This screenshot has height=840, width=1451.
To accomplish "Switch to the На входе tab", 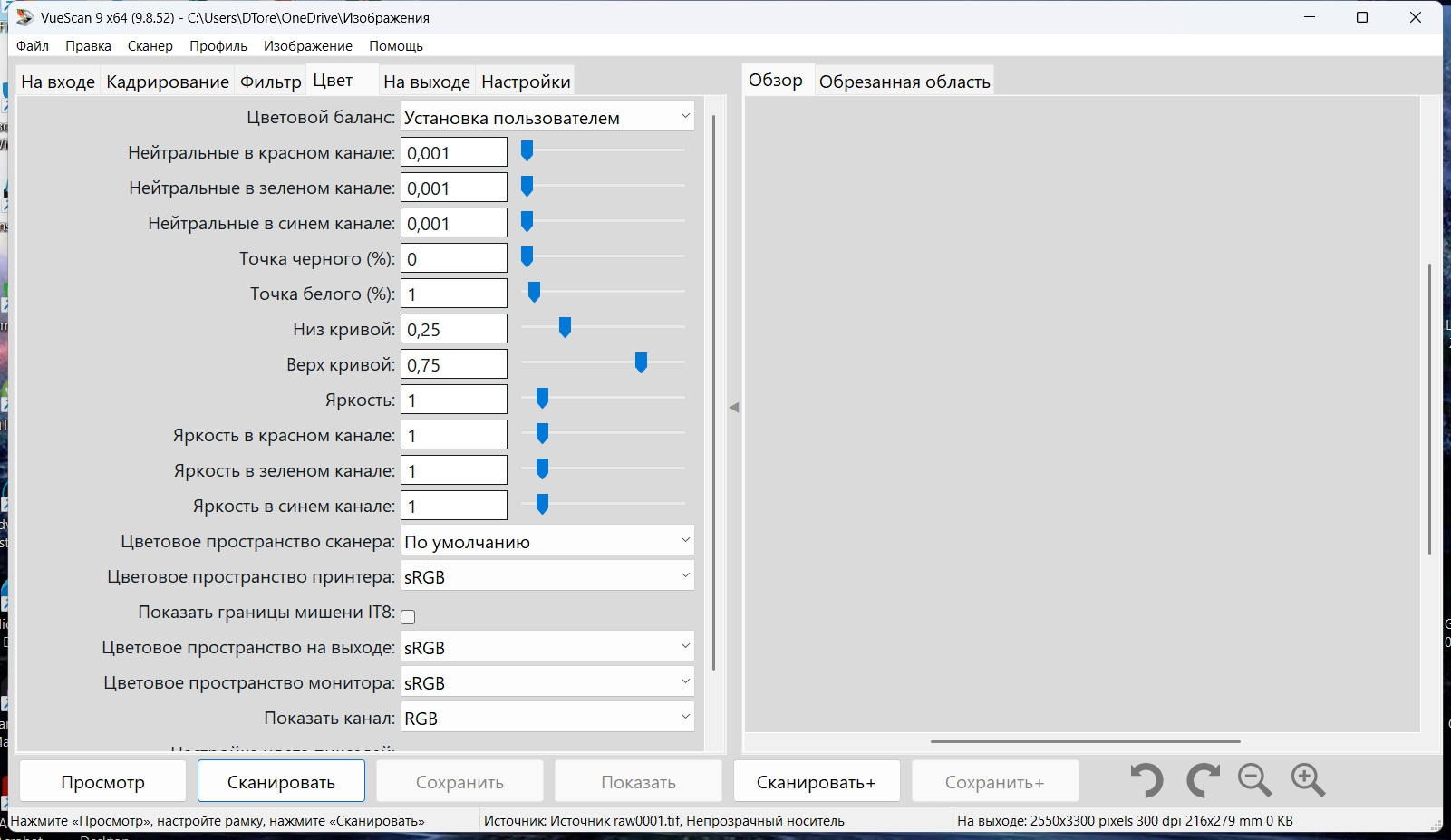I will [x=58, y=82].
